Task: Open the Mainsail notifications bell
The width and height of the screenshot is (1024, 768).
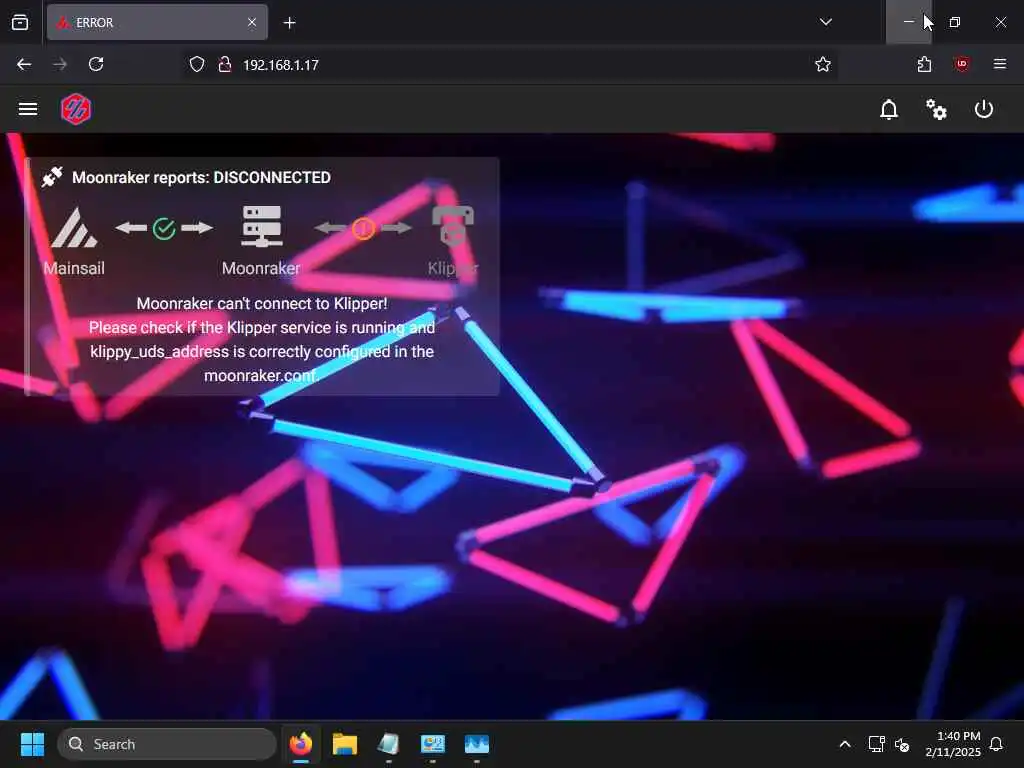Action: [889, 109]
